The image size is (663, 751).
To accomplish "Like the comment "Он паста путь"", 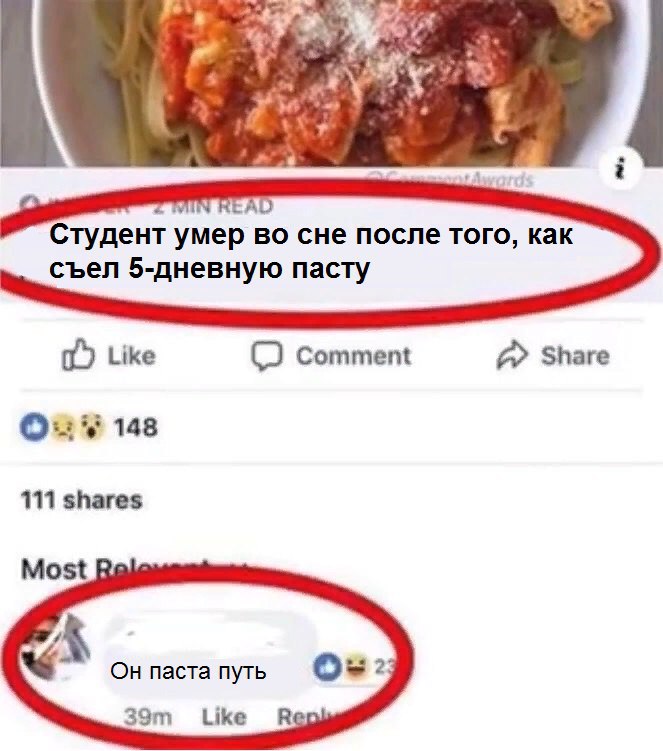I will point(224,717).
